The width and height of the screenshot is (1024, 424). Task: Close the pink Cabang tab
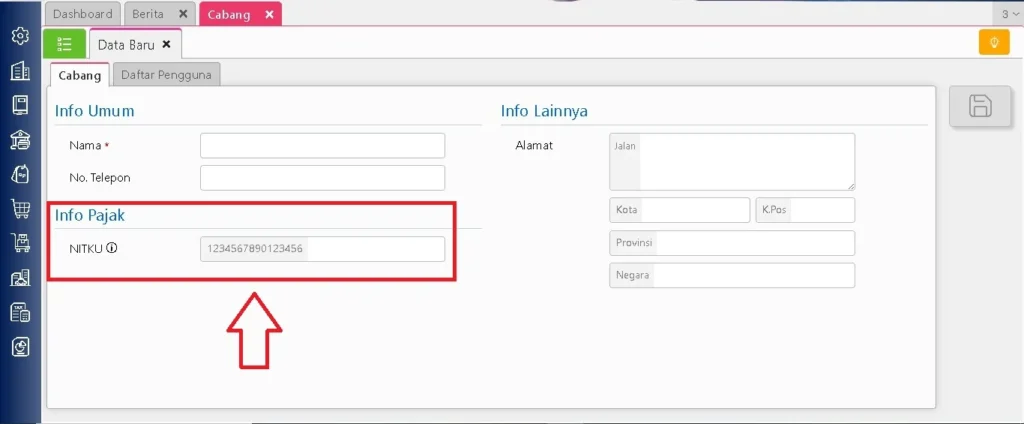[269, 14]
